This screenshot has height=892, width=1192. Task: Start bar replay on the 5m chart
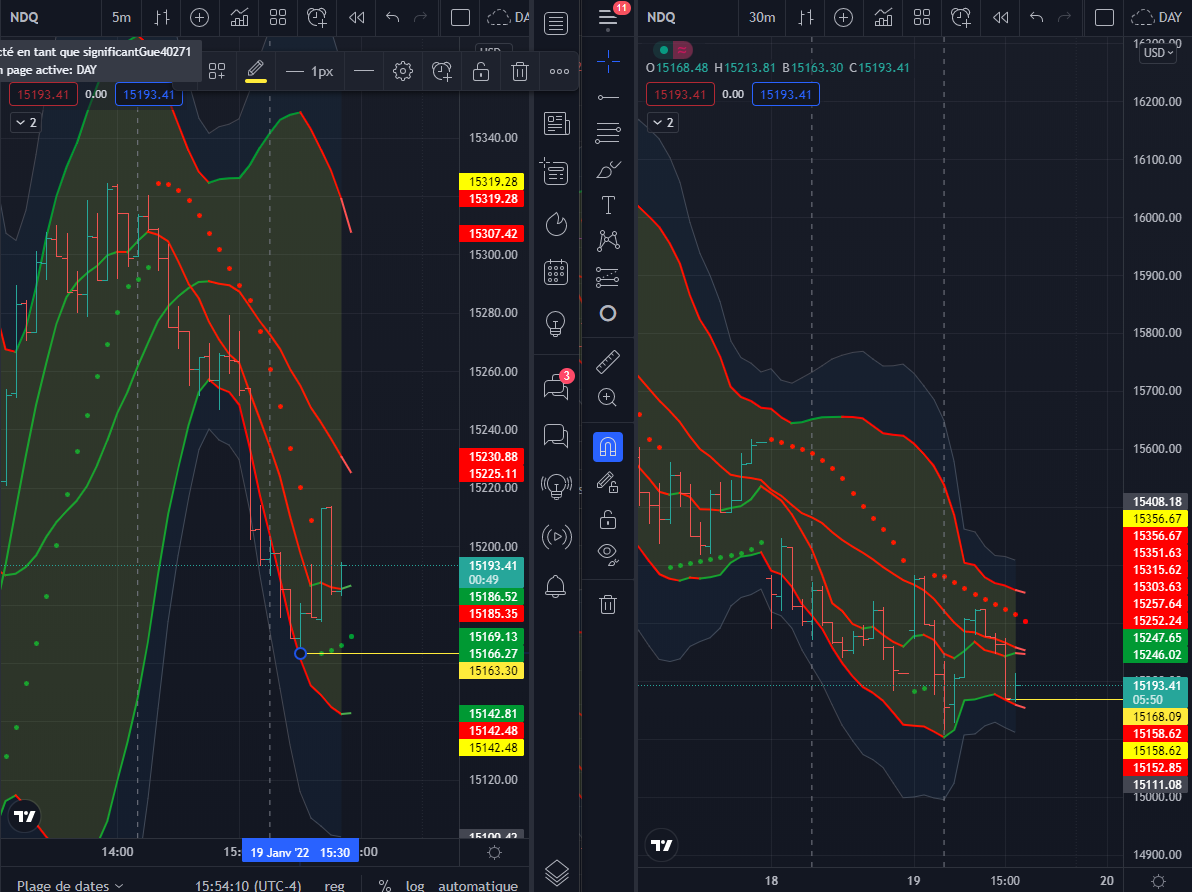tap(357, 17)
